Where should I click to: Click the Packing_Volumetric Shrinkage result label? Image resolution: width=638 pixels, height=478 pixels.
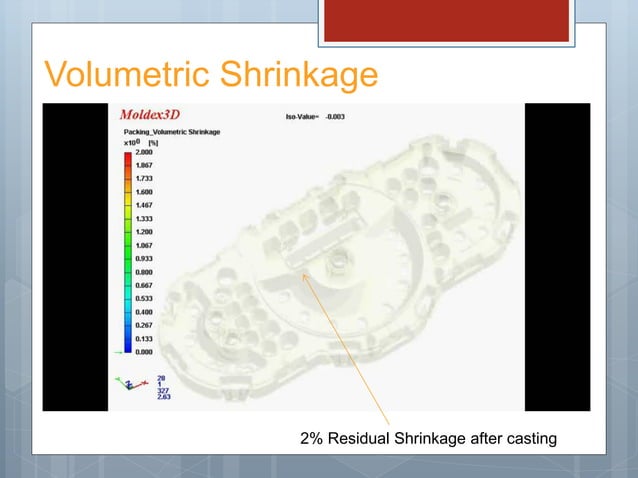click(171, 131)
